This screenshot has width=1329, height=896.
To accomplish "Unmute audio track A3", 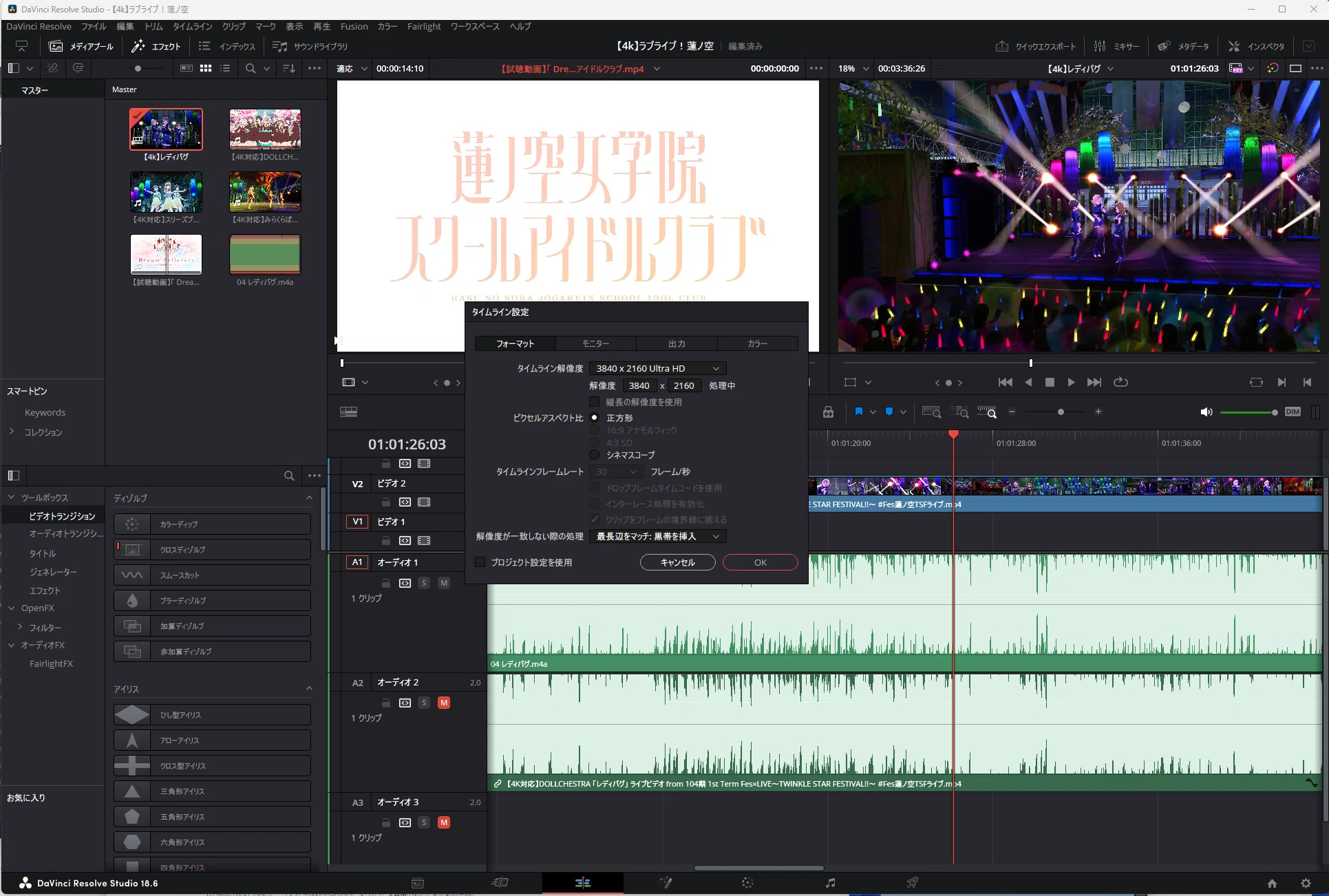I will pos(444,822).
